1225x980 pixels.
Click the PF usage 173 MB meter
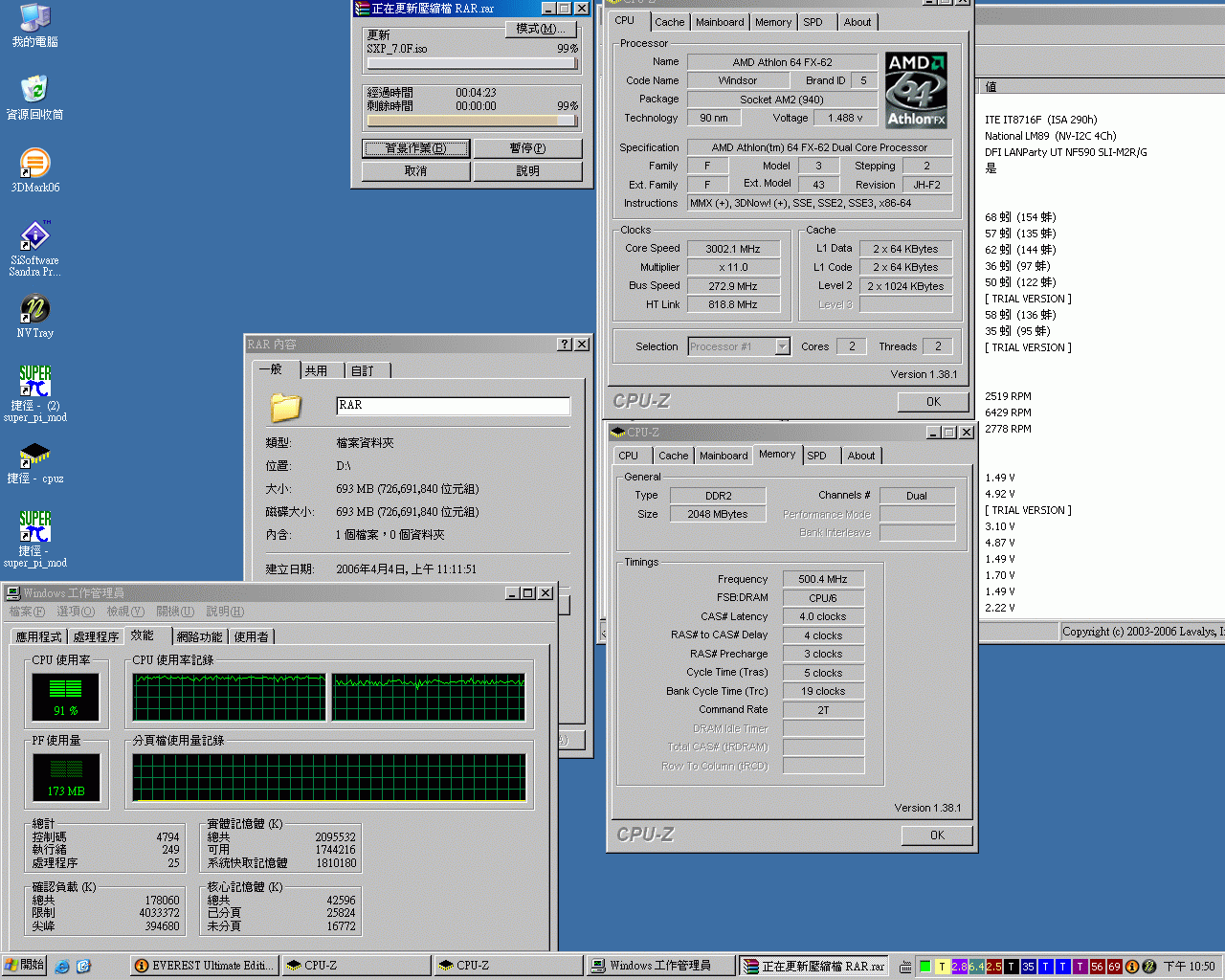tap(66, 777)
